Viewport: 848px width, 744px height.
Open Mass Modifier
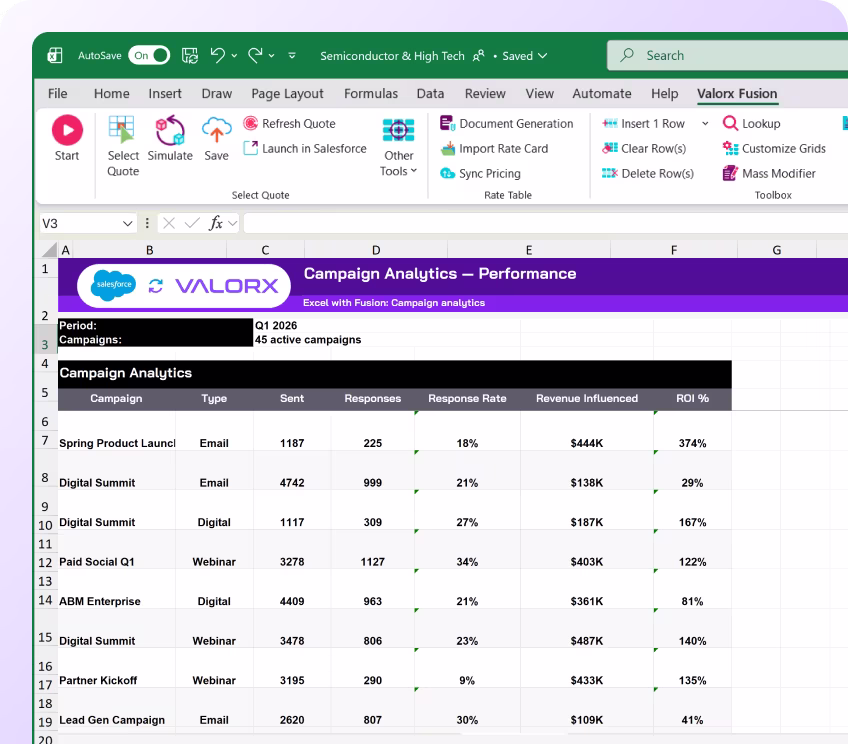(x=769, y=173)
